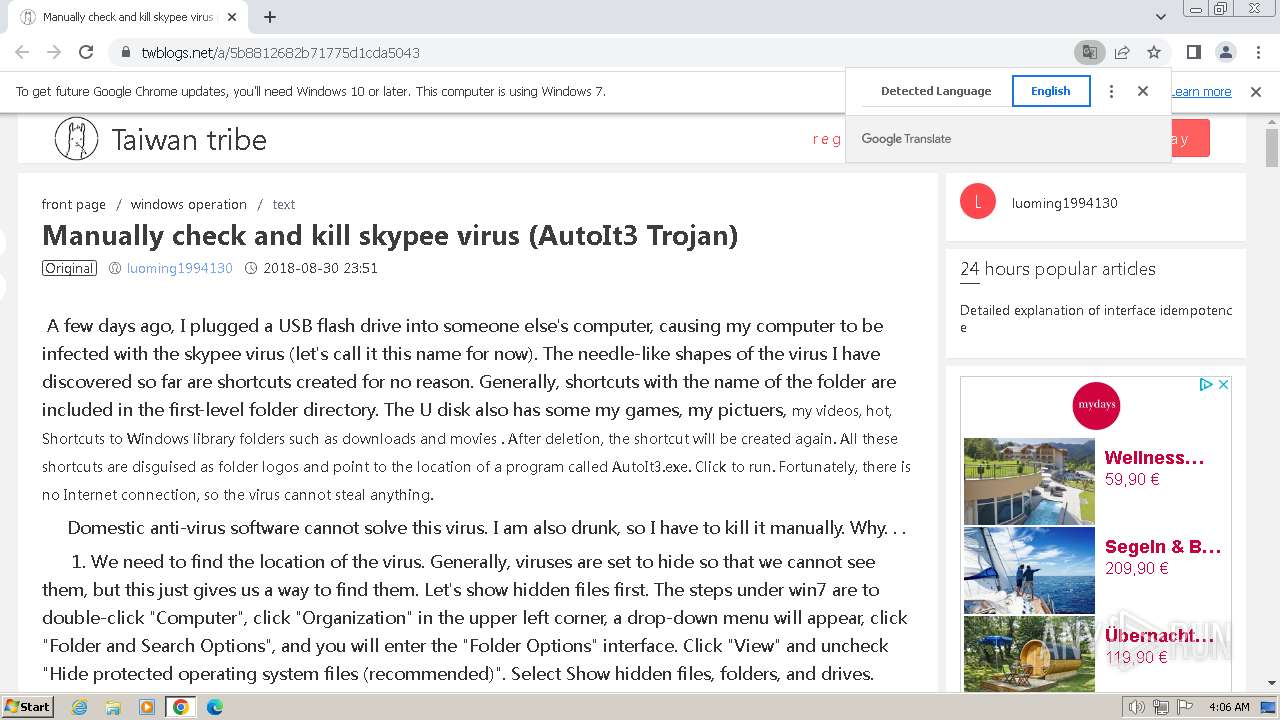Share this page icon
Viewport: 1280px width, 720px height.
[1122, 52]
